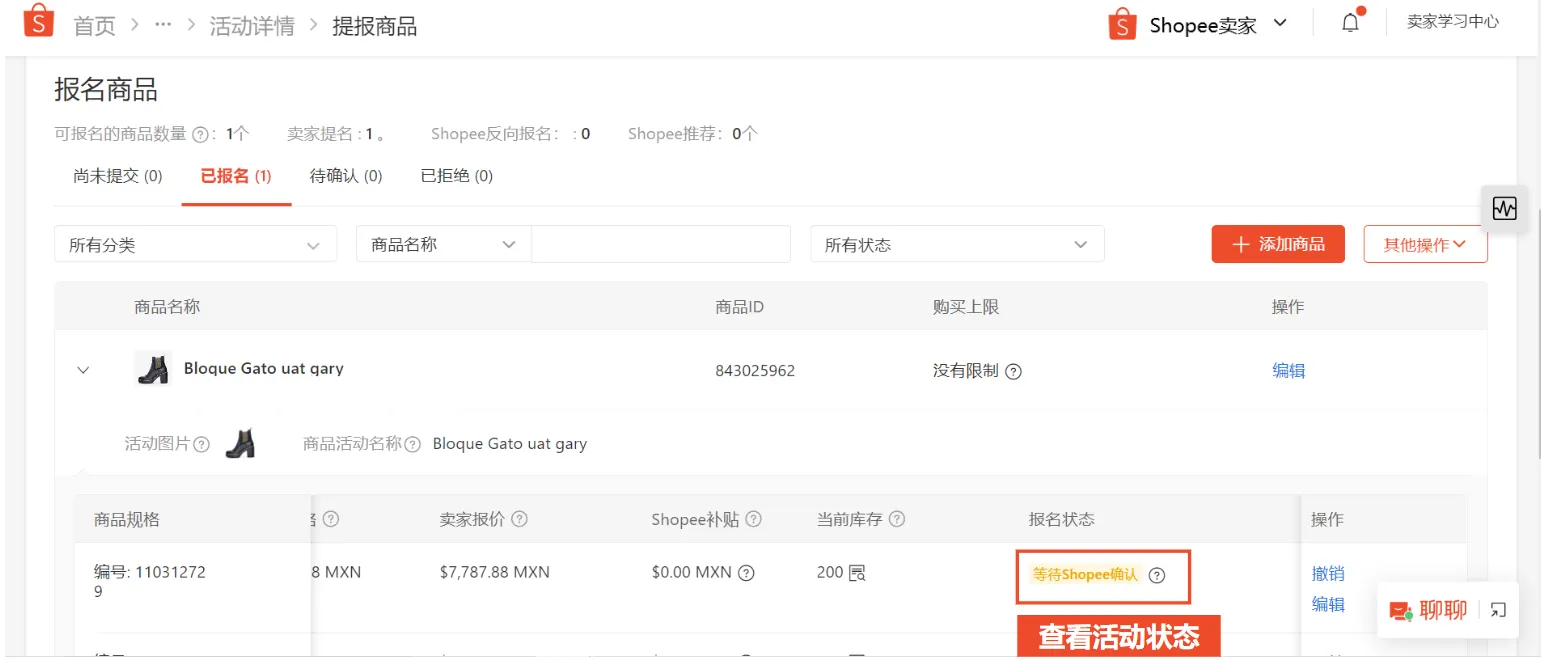Click the pop-out icon beside 聊聊
This screenshot has width=1541, height=661.
click(1497, 610)
